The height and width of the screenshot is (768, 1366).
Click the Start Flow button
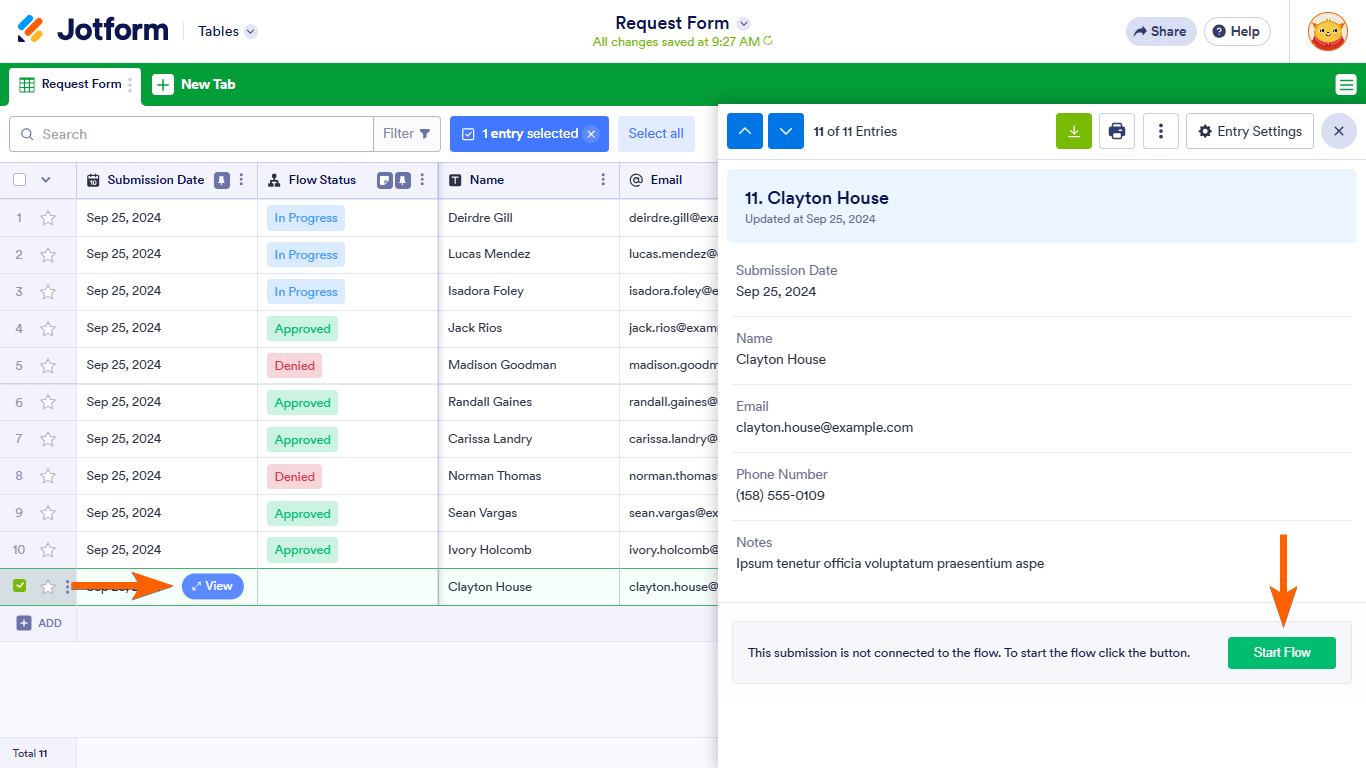(x=1281, y=653)
